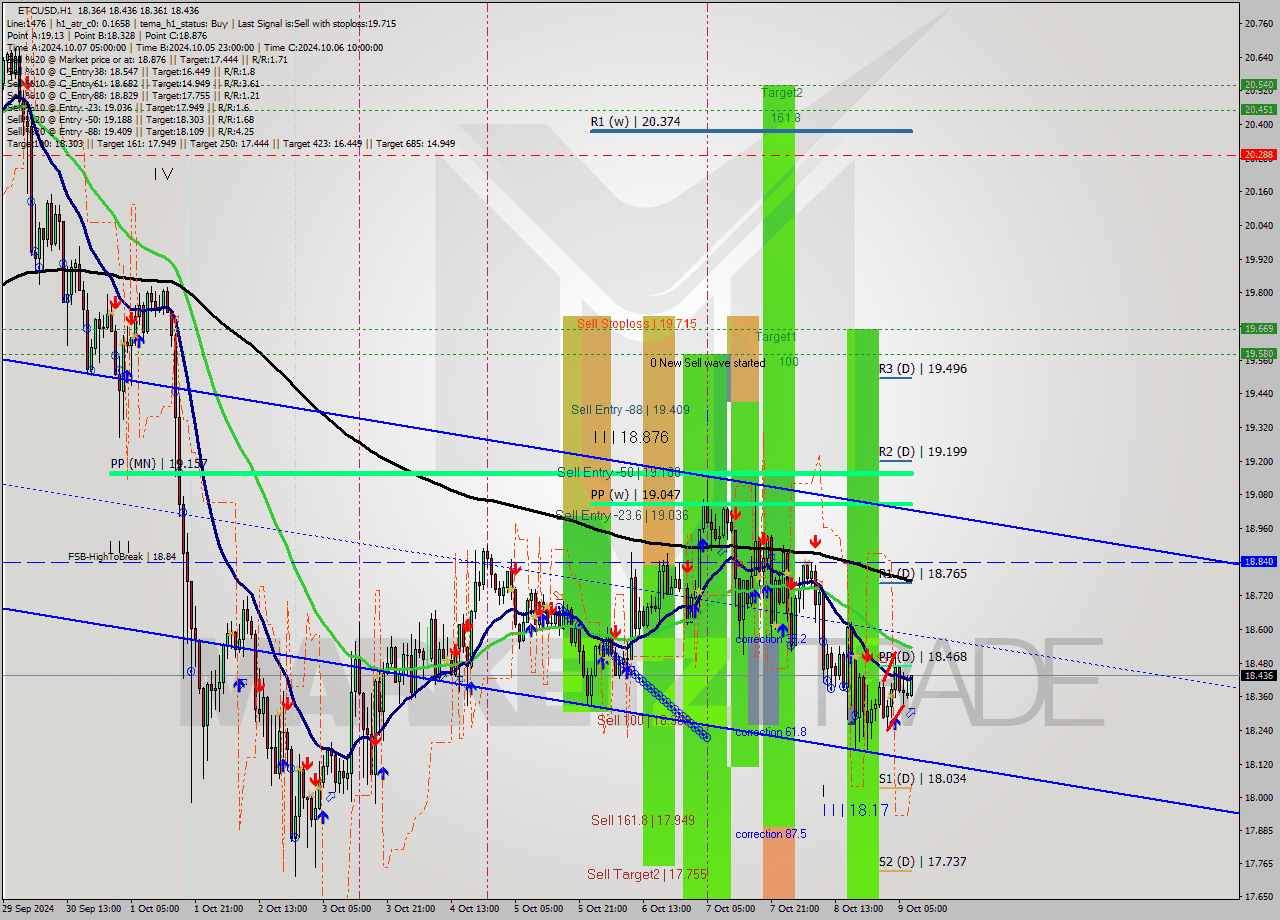1280x920 pixels.
Task: Select the R2 (D) | 19.199 level label
Action: point(923,451)
